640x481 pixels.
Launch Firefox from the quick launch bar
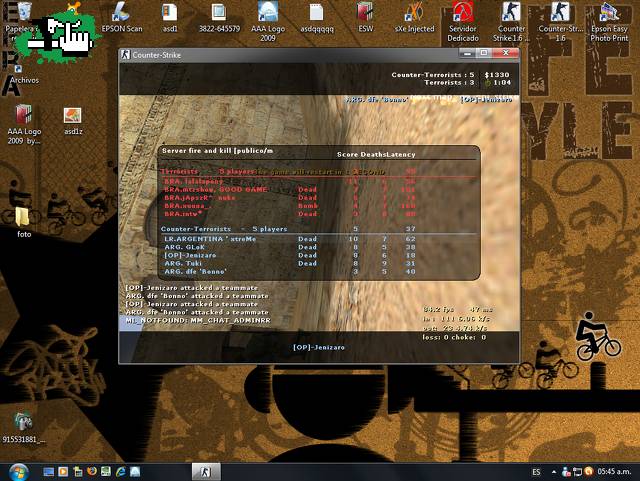(x=92, y=472)
